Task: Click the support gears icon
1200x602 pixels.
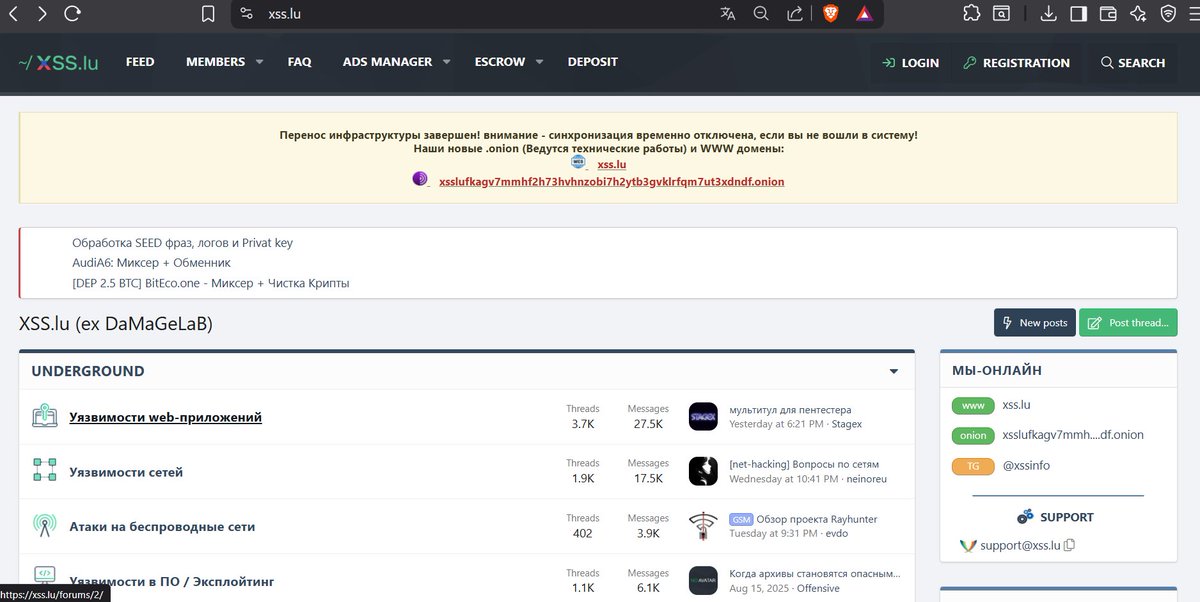Action: (x=1025, y=517)
